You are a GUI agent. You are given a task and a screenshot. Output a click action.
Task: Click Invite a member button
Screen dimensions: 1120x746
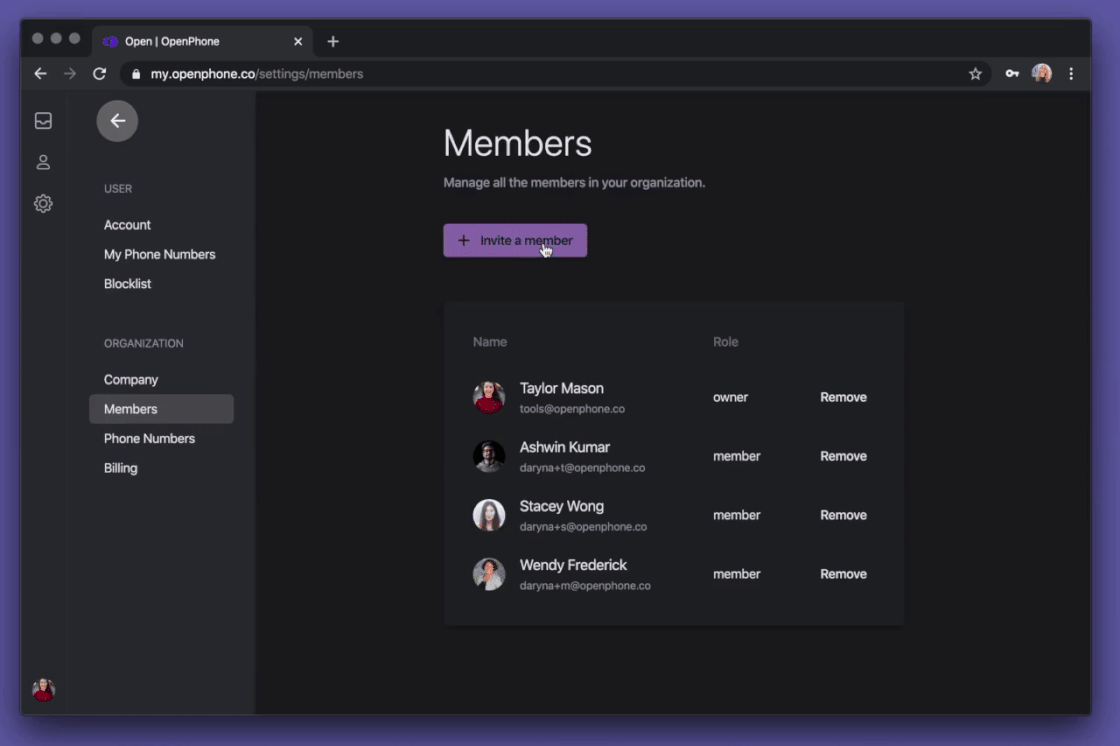(x=515, y=240)
